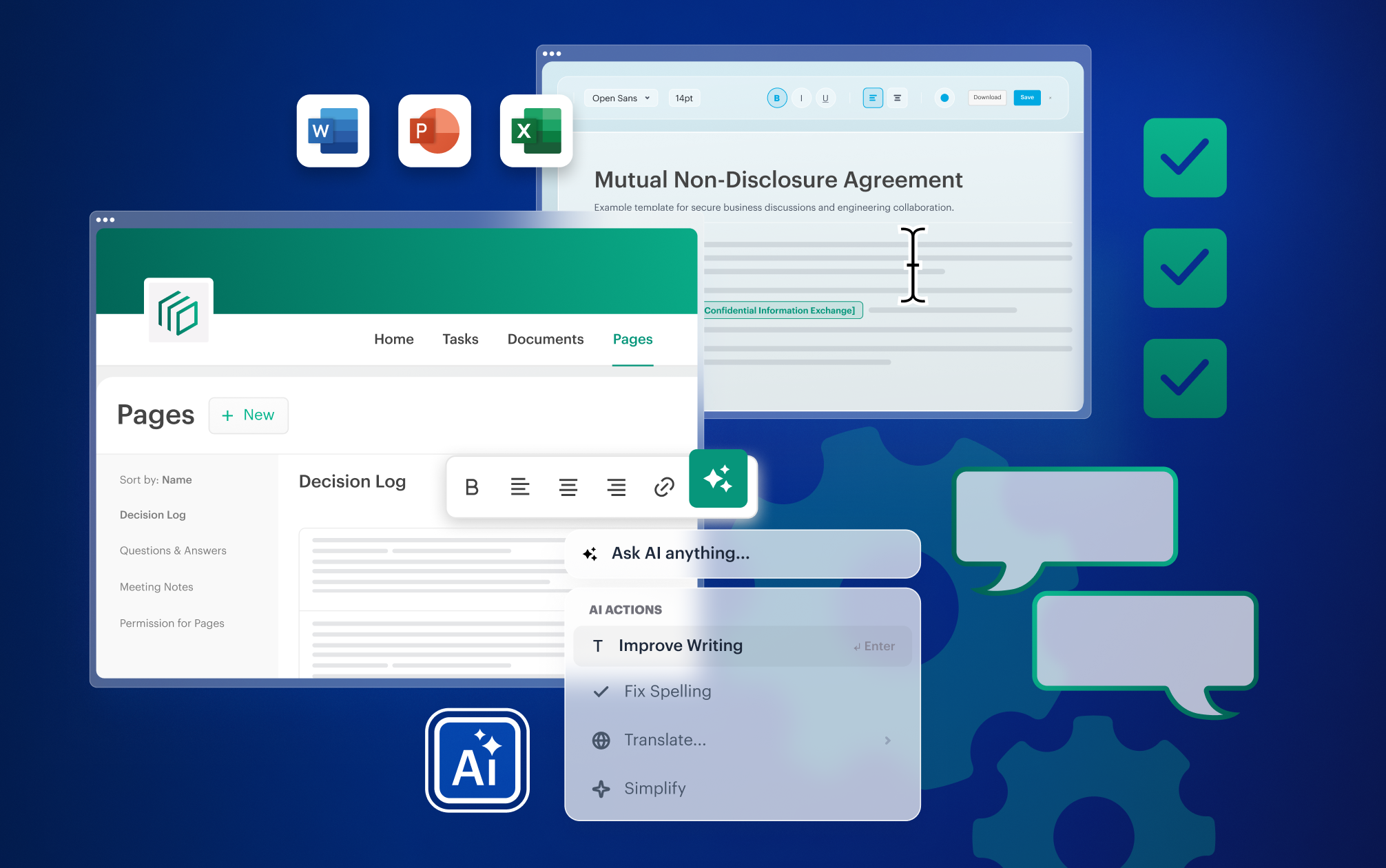Click the green workspace logo in Pages window

[x=178, y=312]
